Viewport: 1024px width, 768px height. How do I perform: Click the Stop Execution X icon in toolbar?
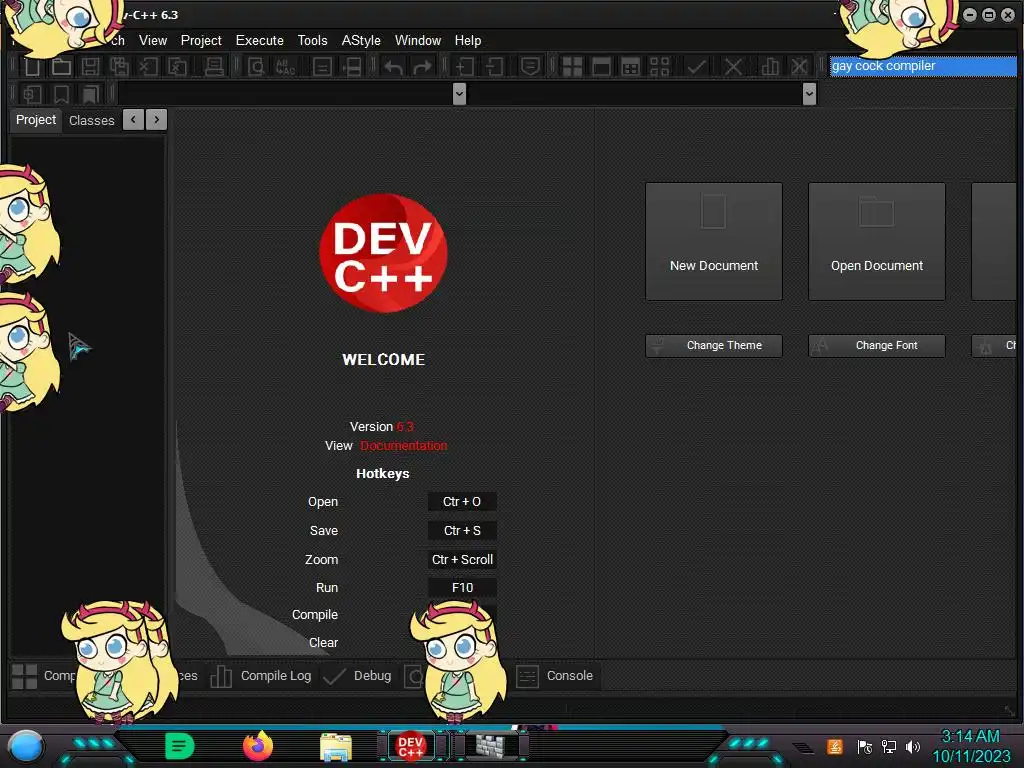(733, 67)
